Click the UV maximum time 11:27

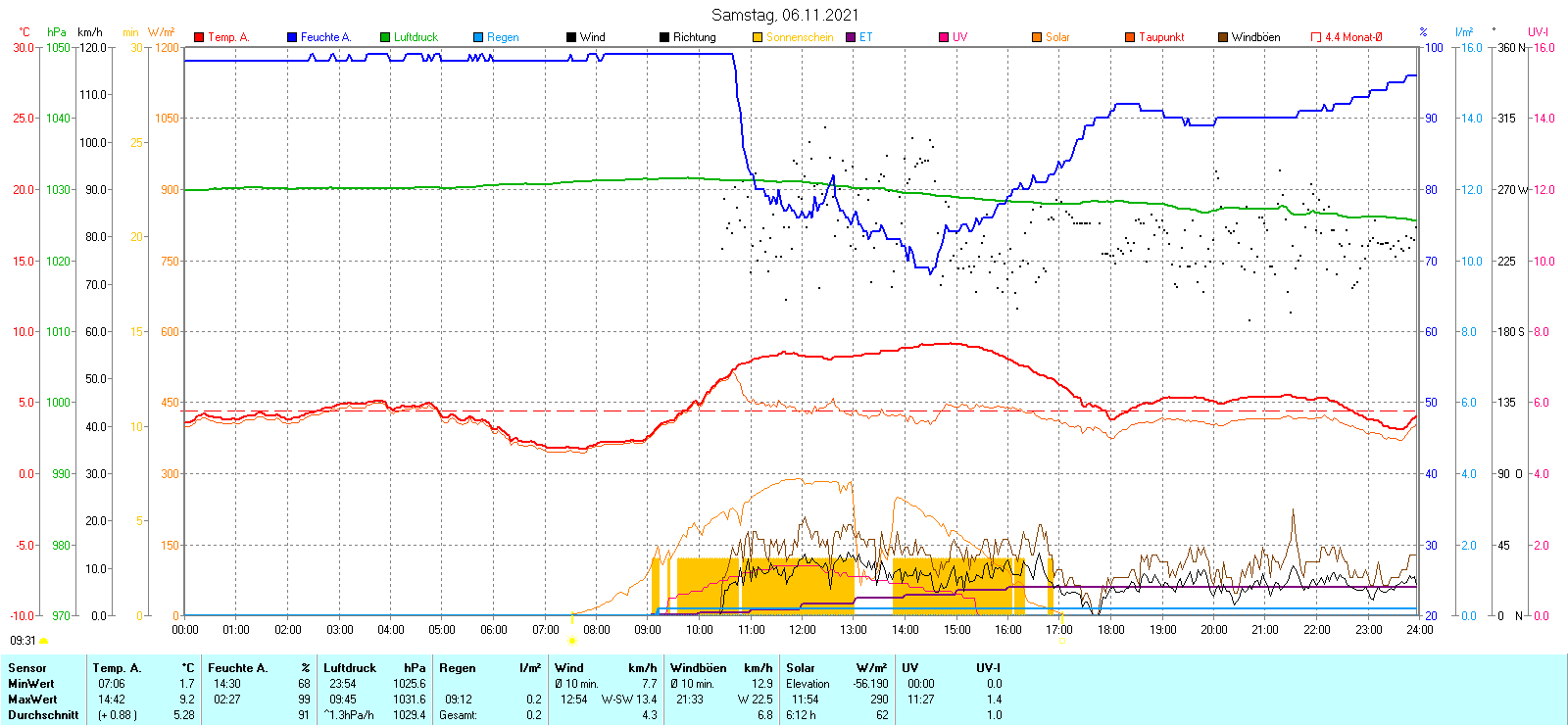921,700
